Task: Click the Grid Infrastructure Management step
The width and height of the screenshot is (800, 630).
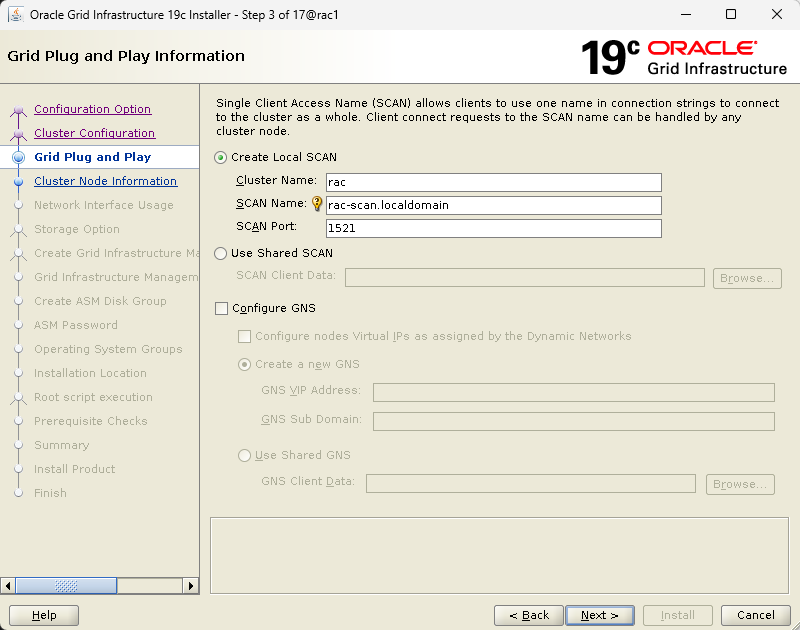Action: 116,277
